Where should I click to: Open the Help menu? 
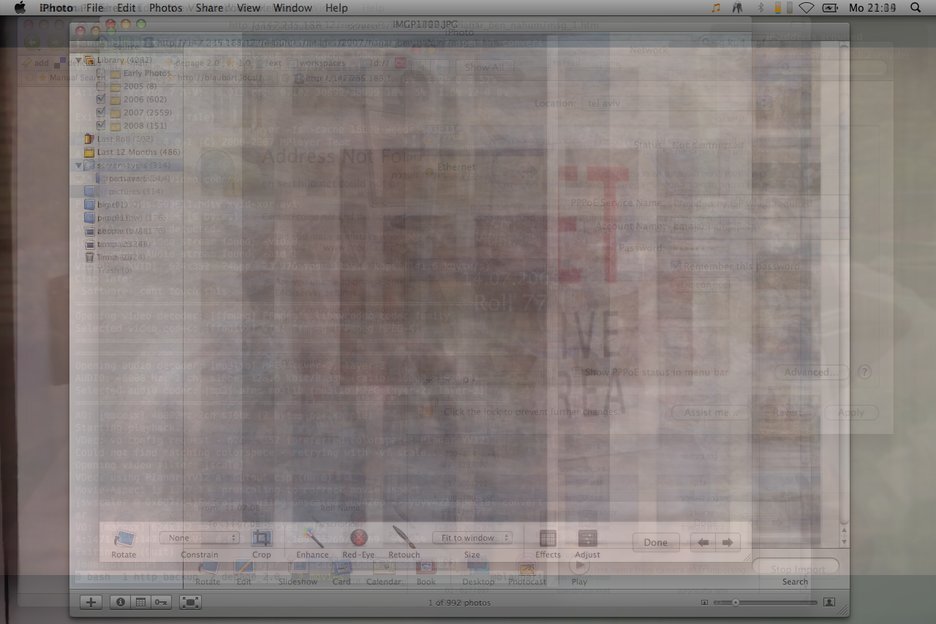[x=336, y=8]
